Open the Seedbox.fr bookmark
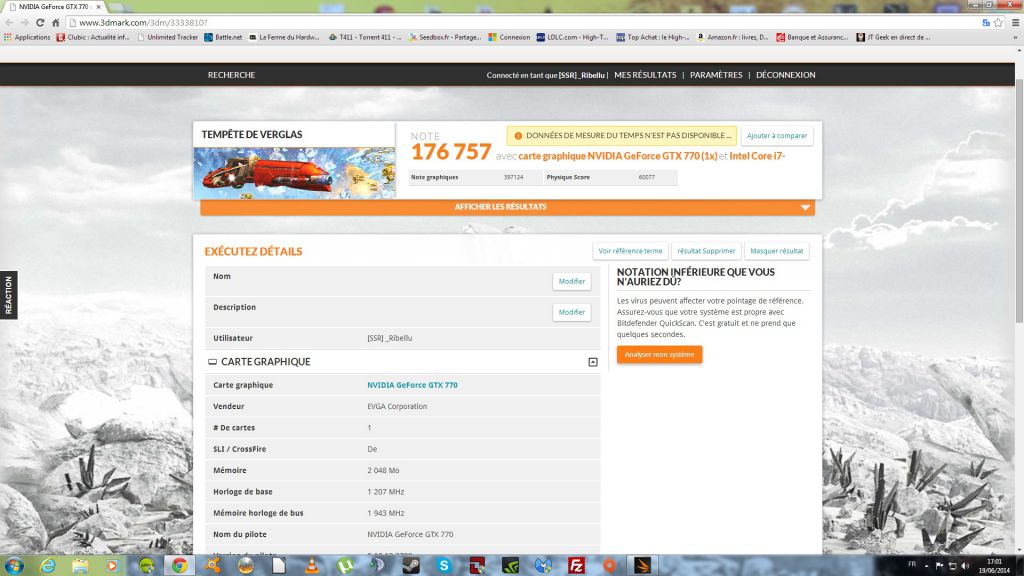Image resolution: width=1024 pixels, height=576 pixels. coord(445,37)
